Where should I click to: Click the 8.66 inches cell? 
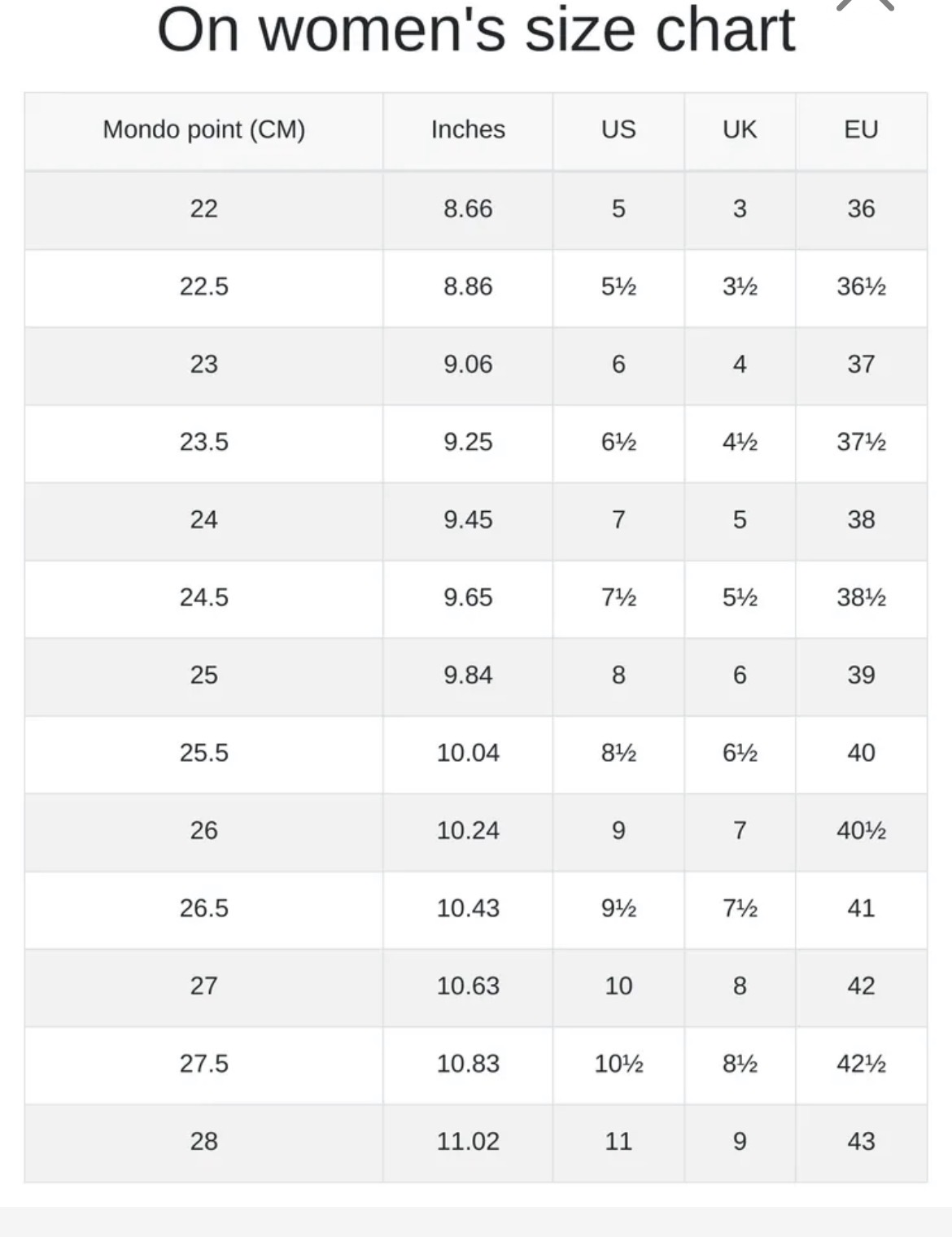468,208
